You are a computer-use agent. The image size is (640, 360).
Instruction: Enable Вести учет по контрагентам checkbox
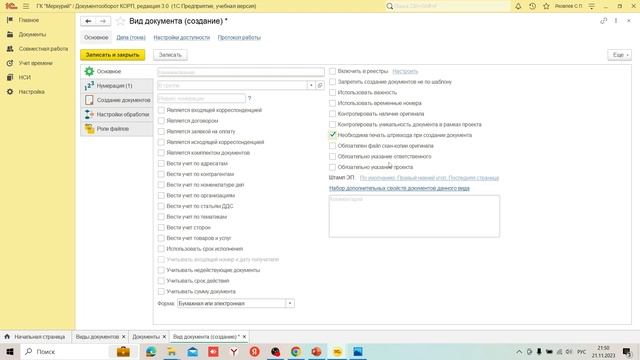pos(161,174)
